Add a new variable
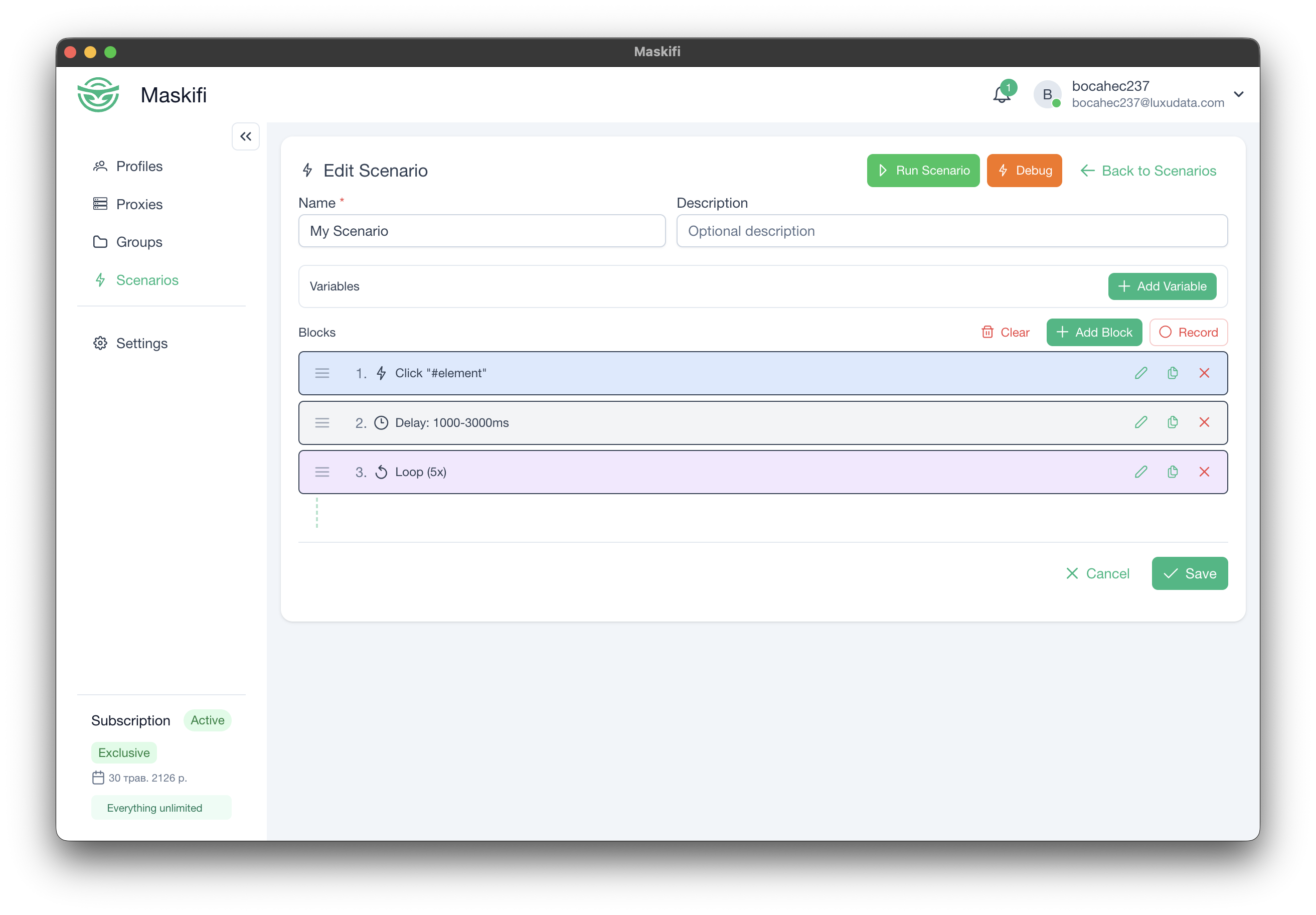 tap(1162, 286)
